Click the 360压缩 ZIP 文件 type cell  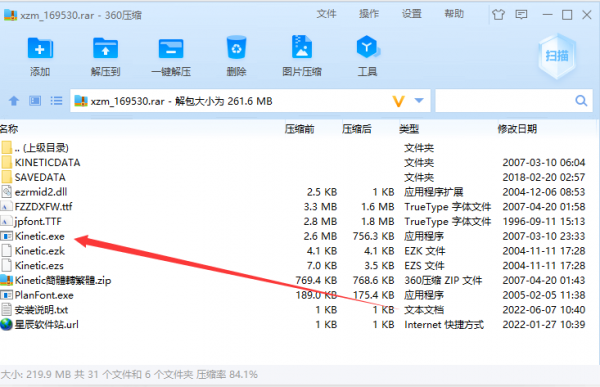(443, 280)
